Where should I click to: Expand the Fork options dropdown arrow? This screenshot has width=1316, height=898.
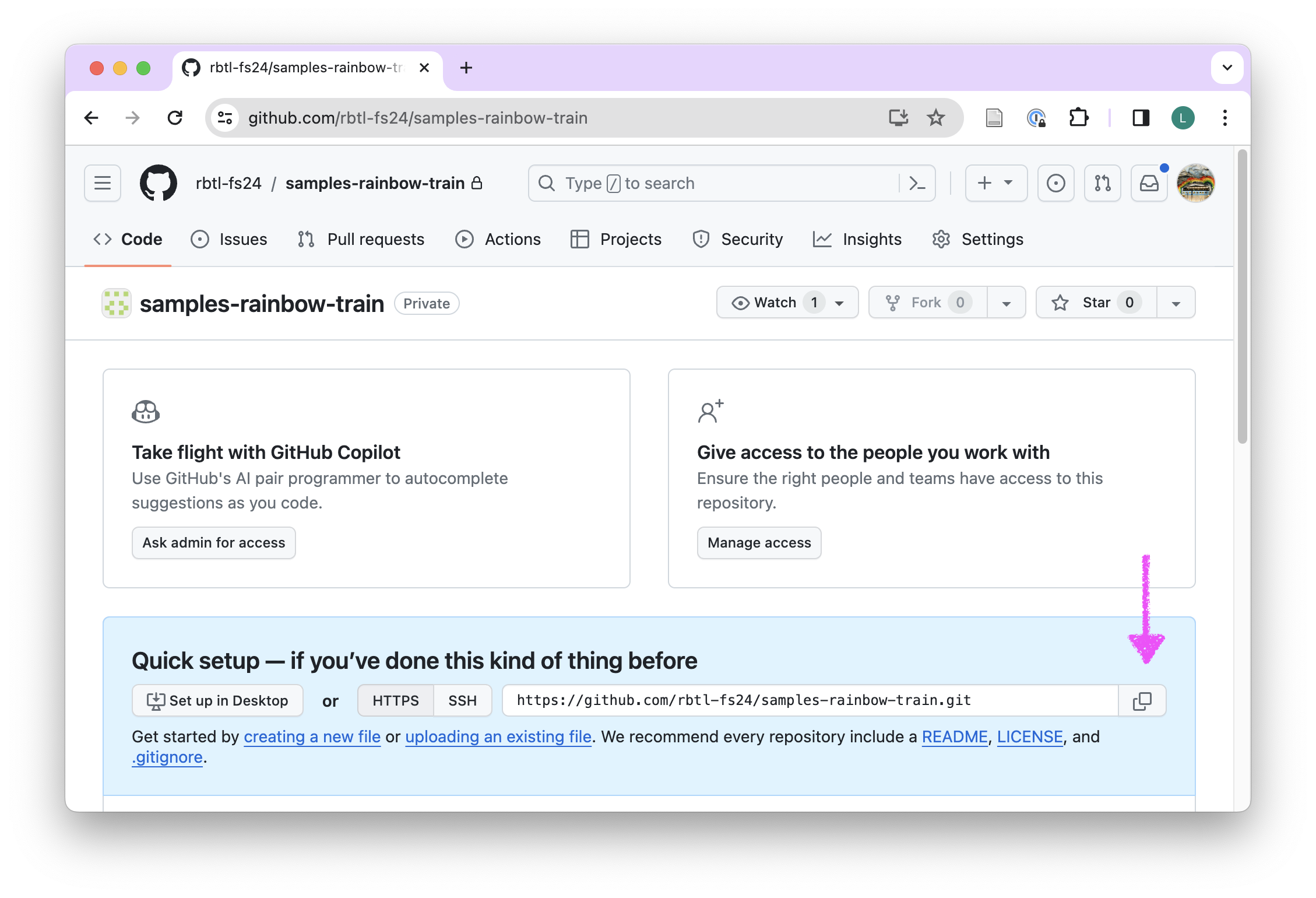(1007, 302)
